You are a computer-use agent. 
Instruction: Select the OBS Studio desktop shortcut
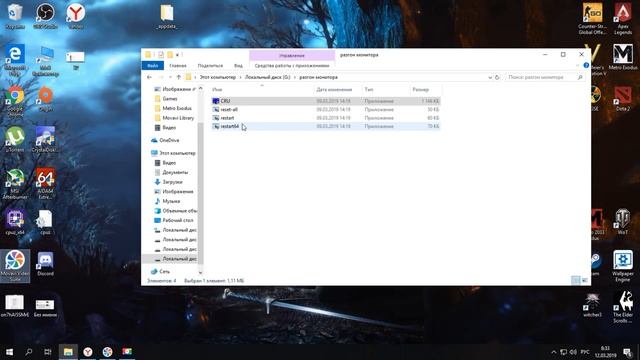[45, 16]
